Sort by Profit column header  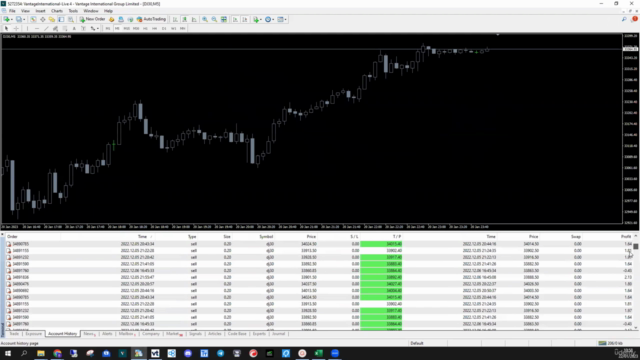point(625,237)
